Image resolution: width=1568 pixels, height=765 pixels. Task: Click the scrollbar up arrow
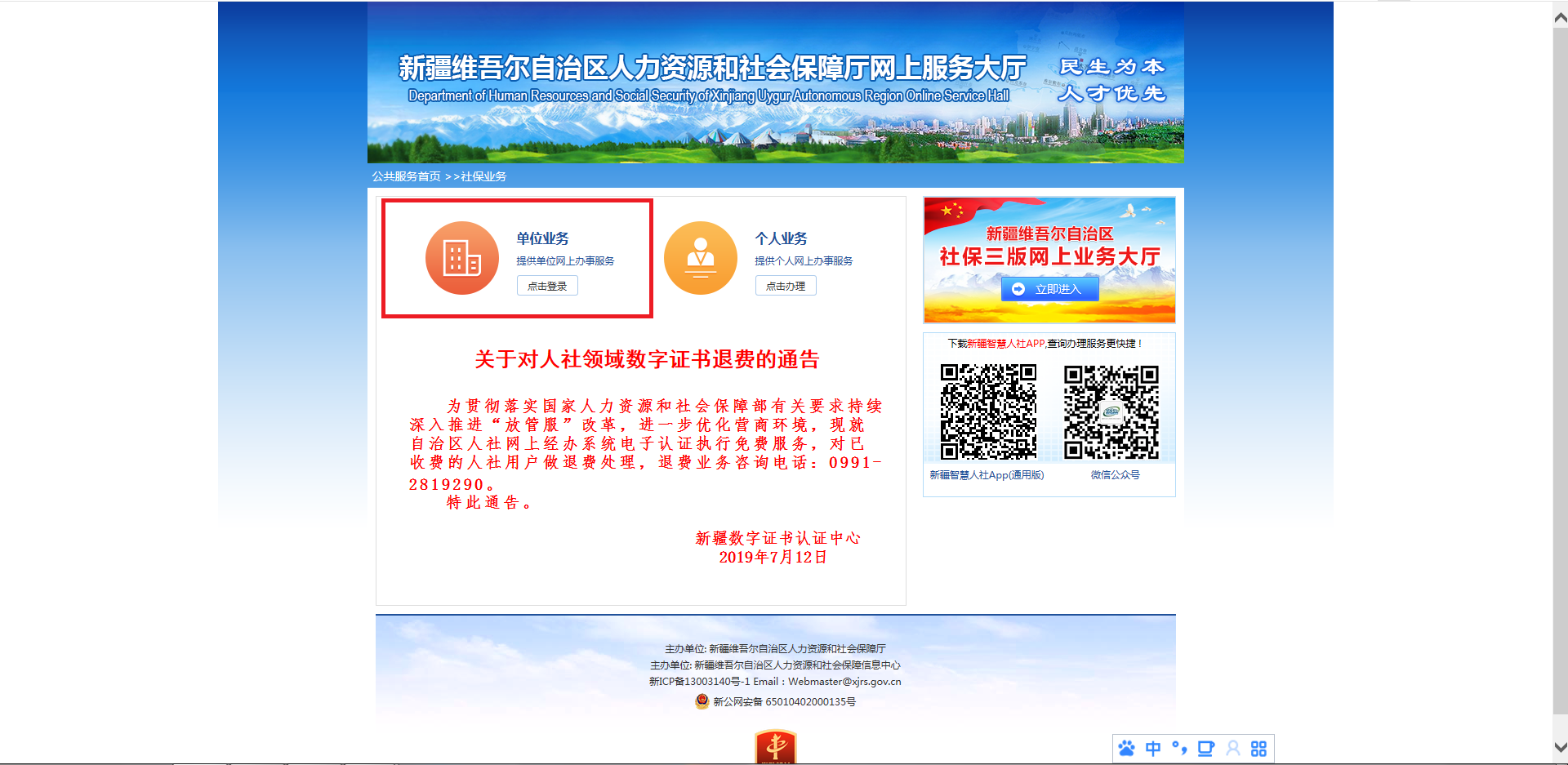[1560, 18]
